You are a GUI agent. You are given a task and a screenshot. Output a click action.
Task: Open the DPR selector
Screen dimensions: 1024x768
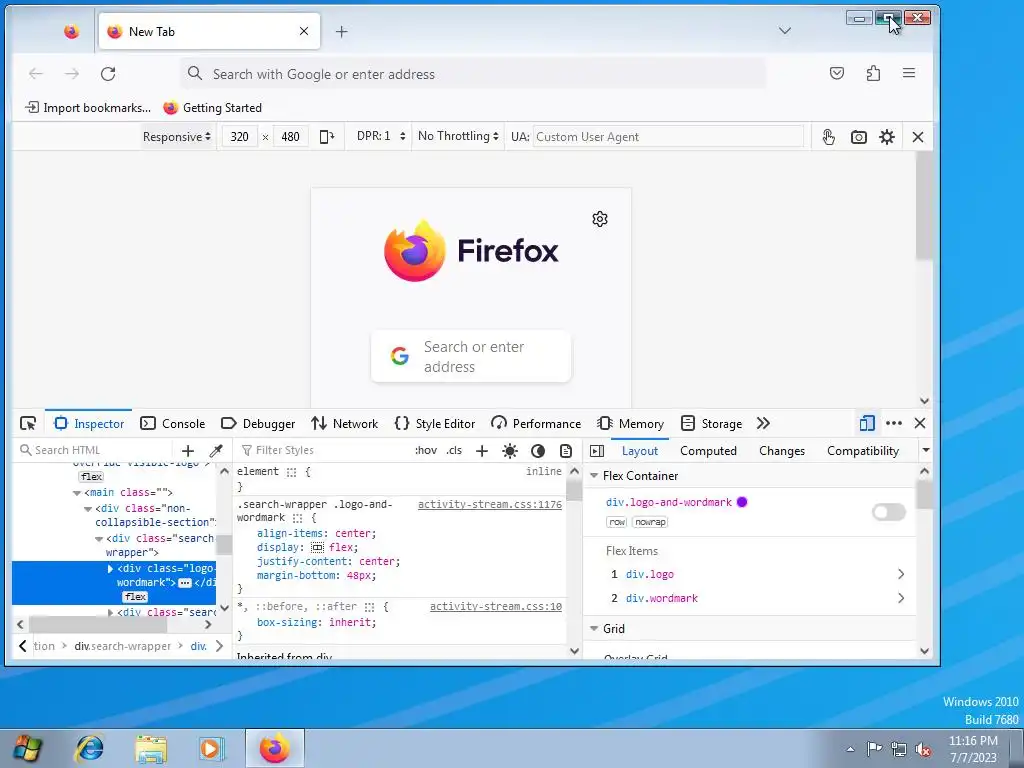[381, 136]
